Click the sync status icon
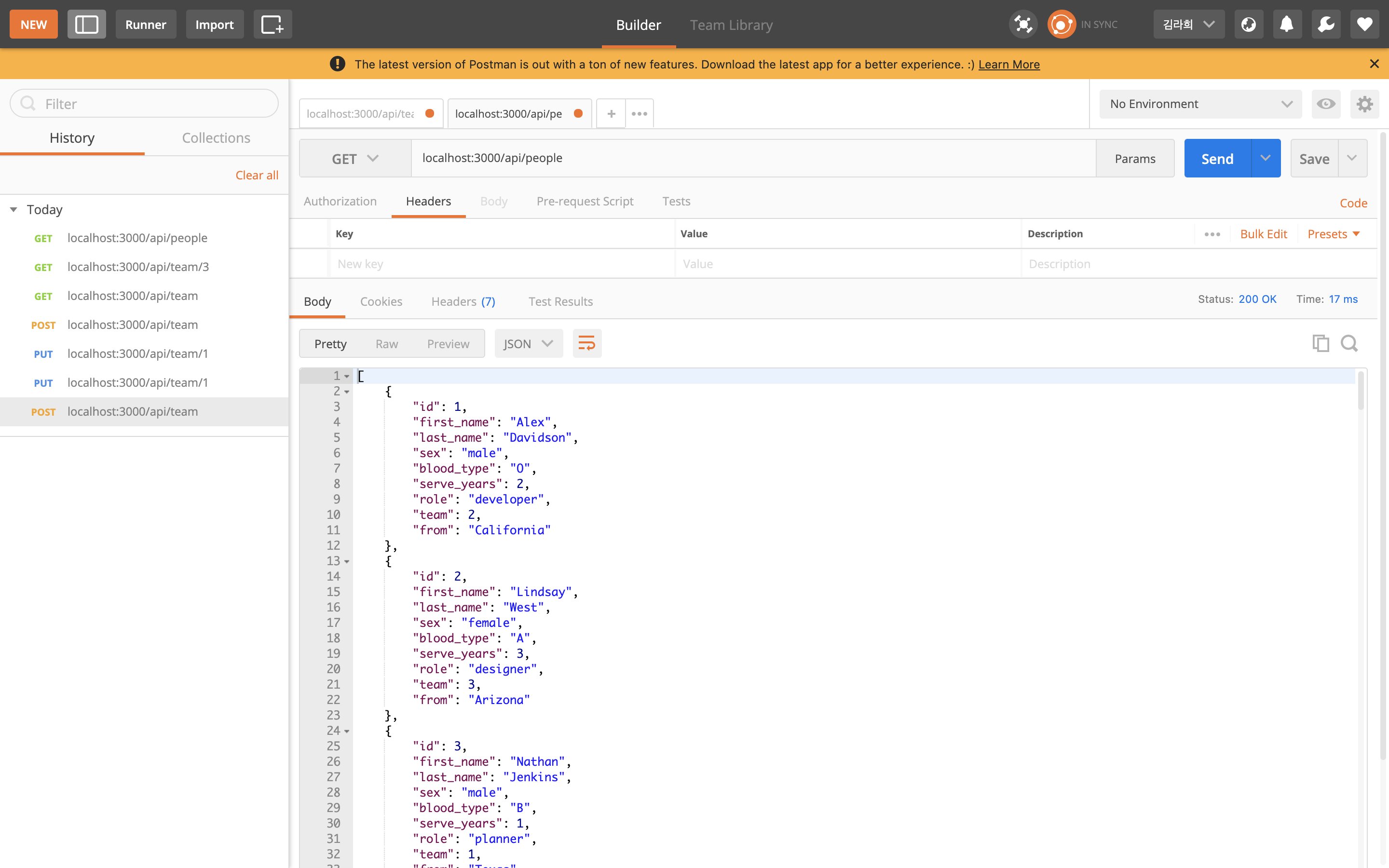Viewport: 1389px width, 868px height. [1061, 24]
